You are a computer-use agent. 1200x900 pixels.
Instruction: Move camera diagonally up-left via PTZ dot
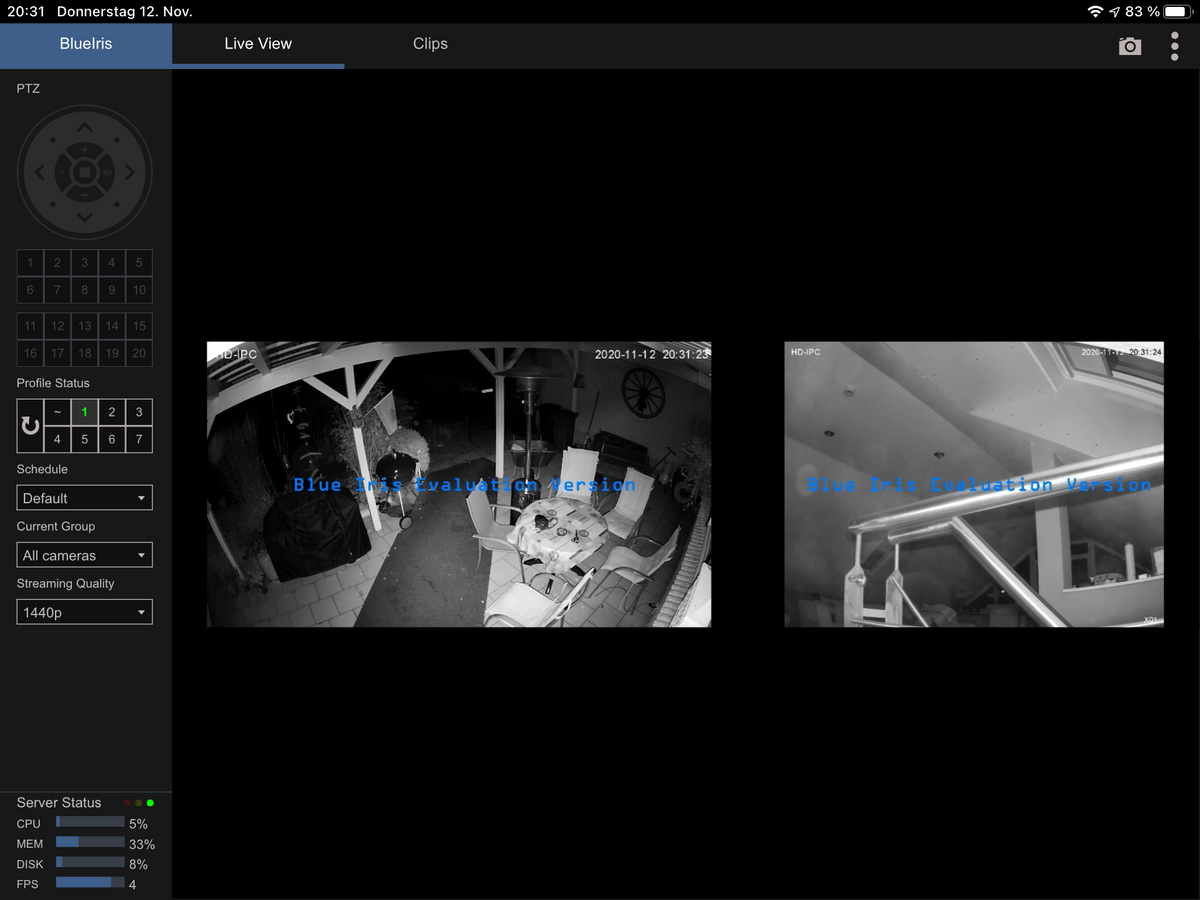(53, 141)
